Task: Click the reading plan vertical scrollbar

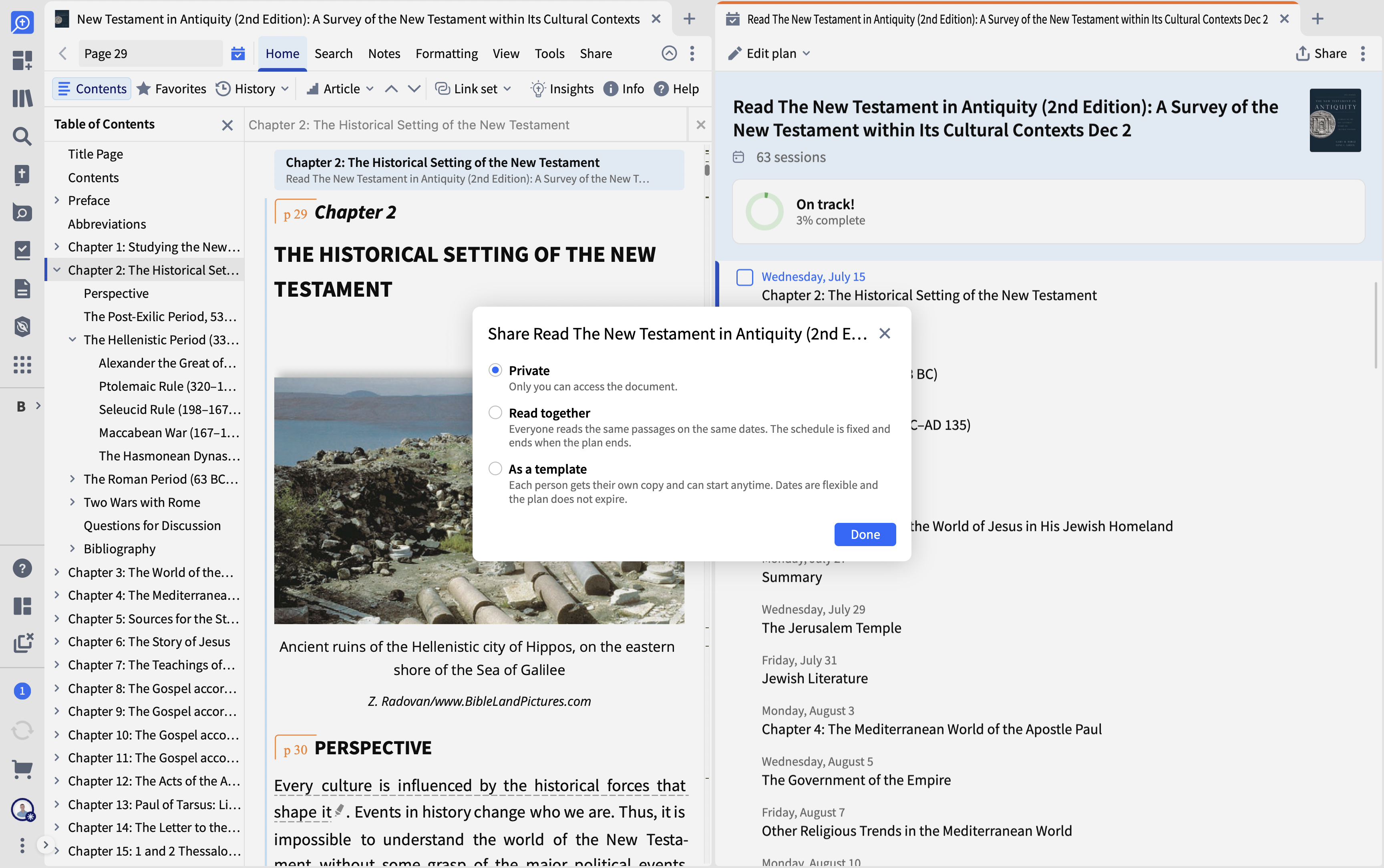Action: 1376,325
